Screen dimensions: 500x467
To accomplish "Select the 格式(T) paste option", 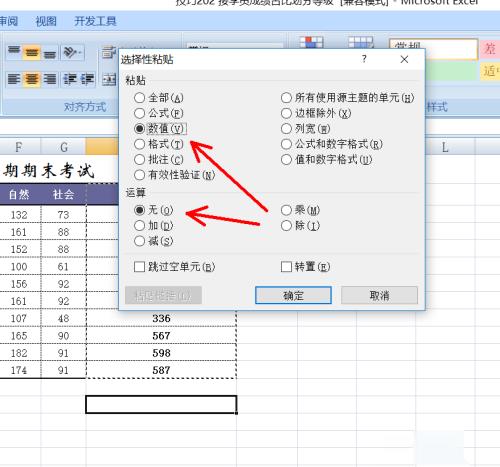I will tap(159, 144).
